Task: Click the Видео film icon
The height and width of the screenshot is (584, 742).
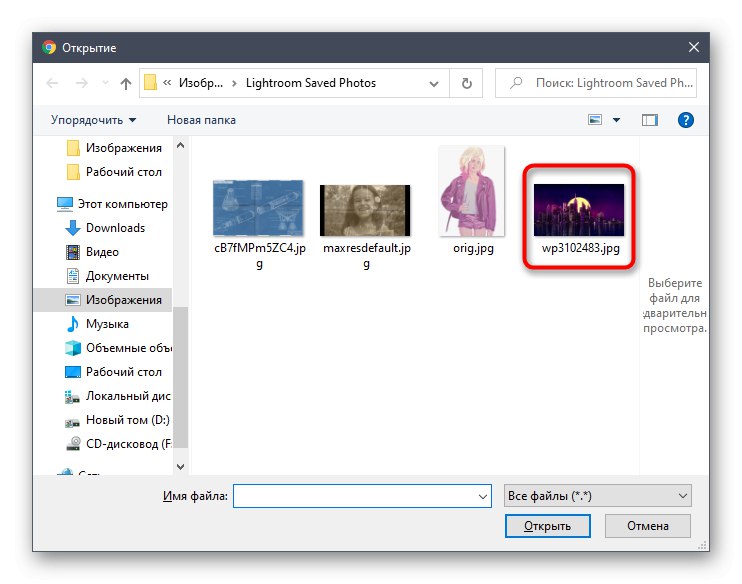Action: (72, 252)
